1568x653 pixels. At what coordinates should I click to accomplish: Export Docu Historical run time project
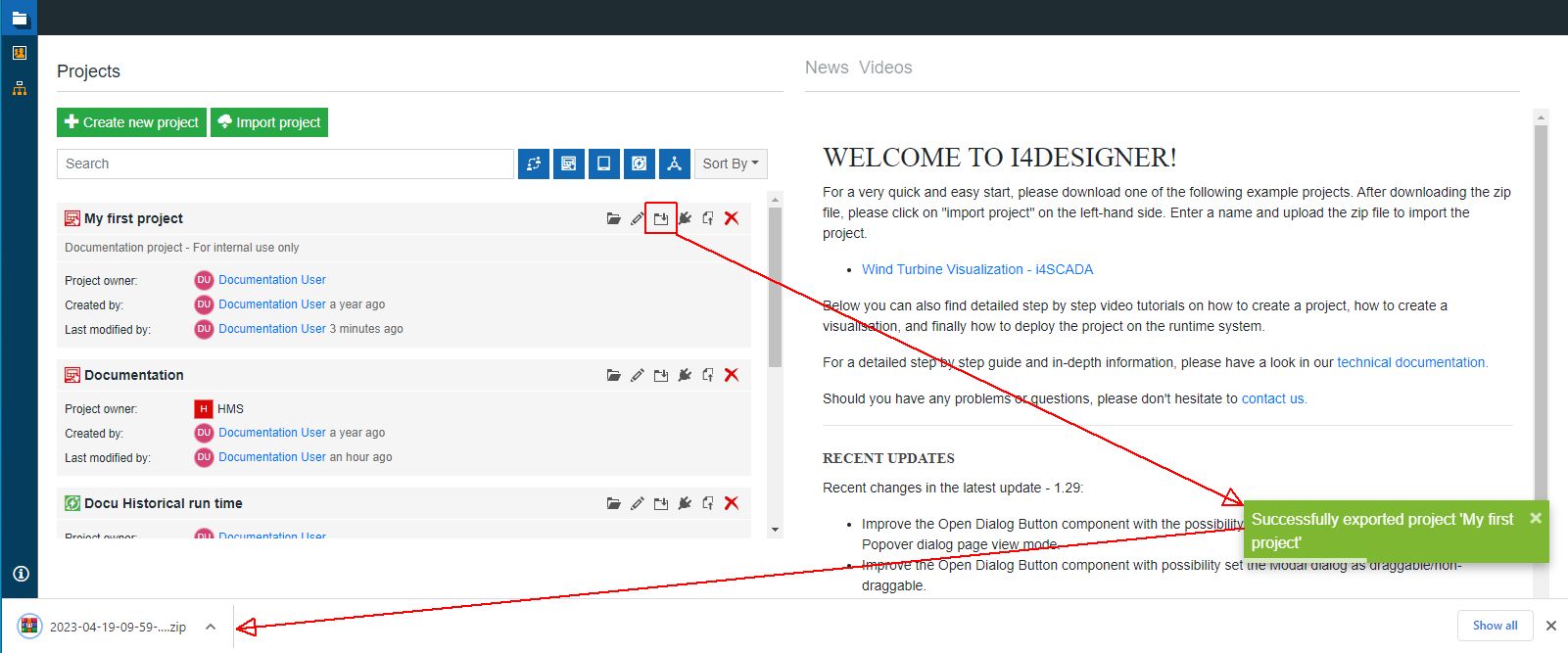661,503
